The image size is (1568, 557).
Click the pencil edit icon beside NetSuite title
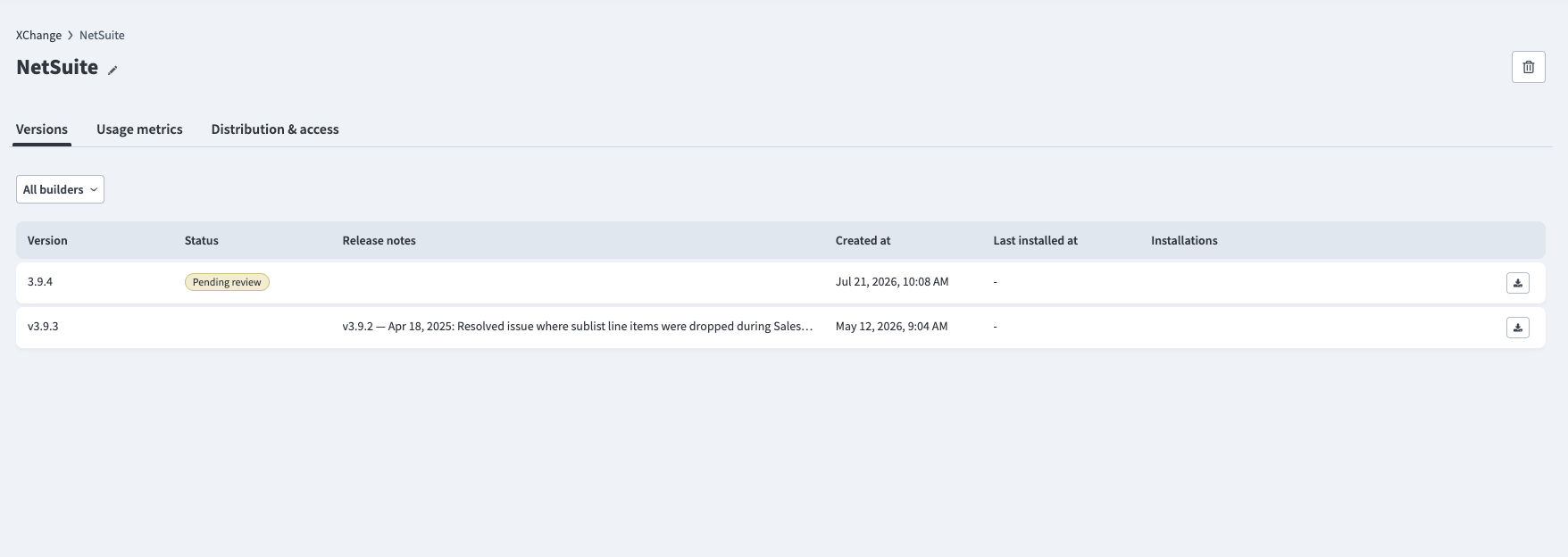point(113,70)
